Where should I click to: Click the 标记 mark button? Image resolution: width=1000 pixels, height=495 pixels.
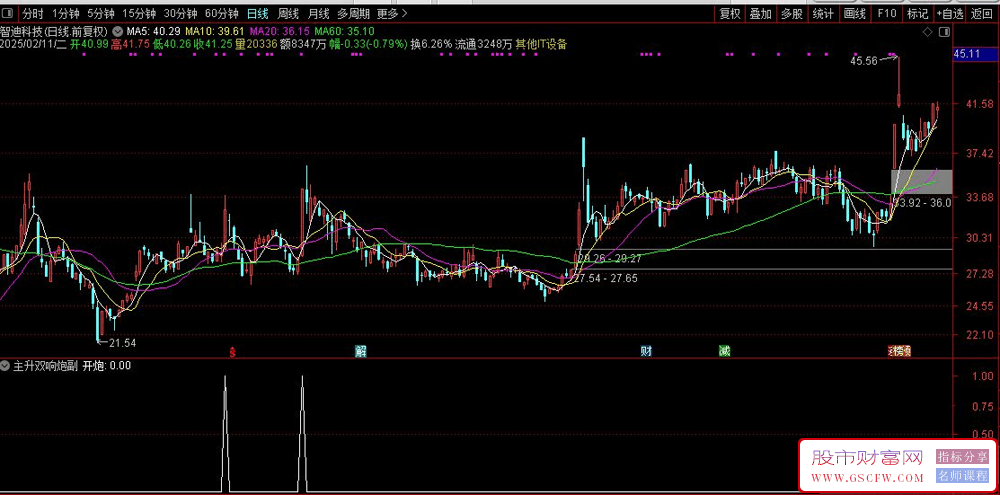917,13
